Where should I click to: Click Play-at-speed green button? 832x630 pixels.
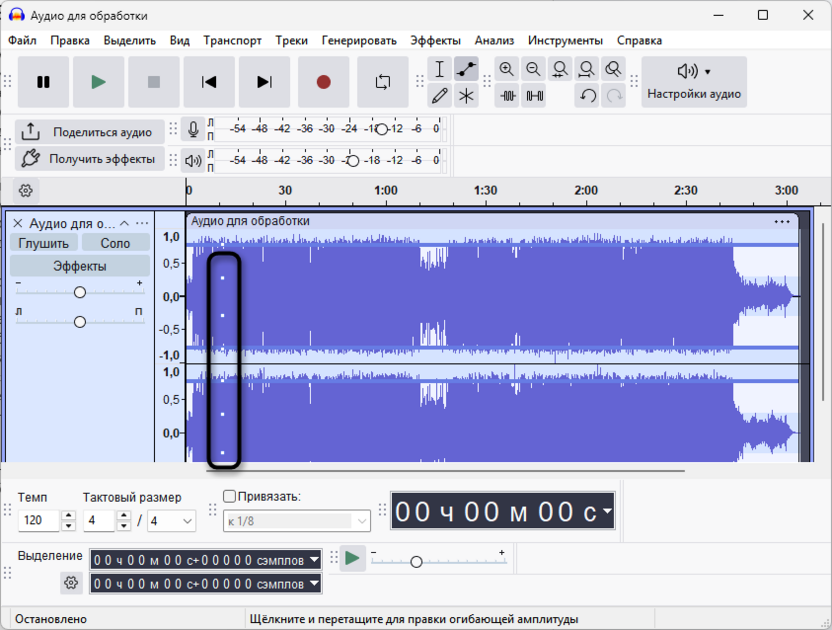point(352,558)
